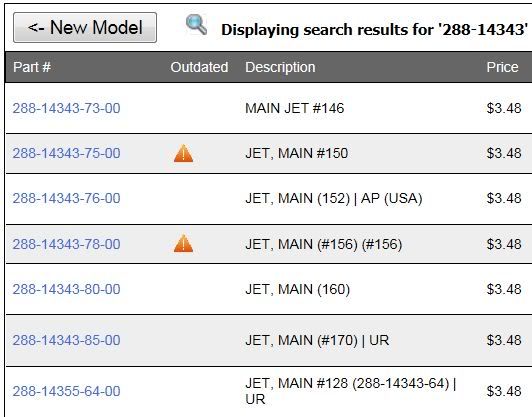
Task: Open part link 288-14343-73-00
Action: coord(66,108)
